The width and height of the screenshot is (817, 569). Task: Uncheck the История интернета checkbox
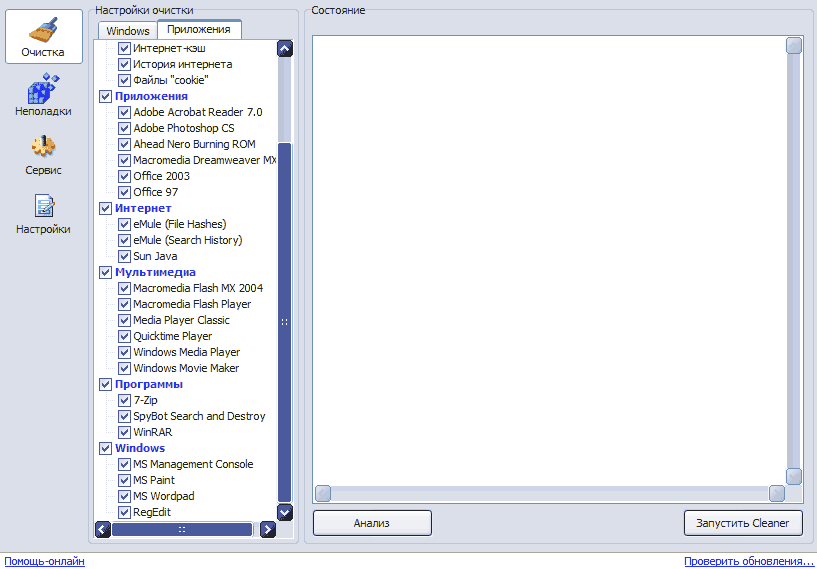[x=124, y=65]
